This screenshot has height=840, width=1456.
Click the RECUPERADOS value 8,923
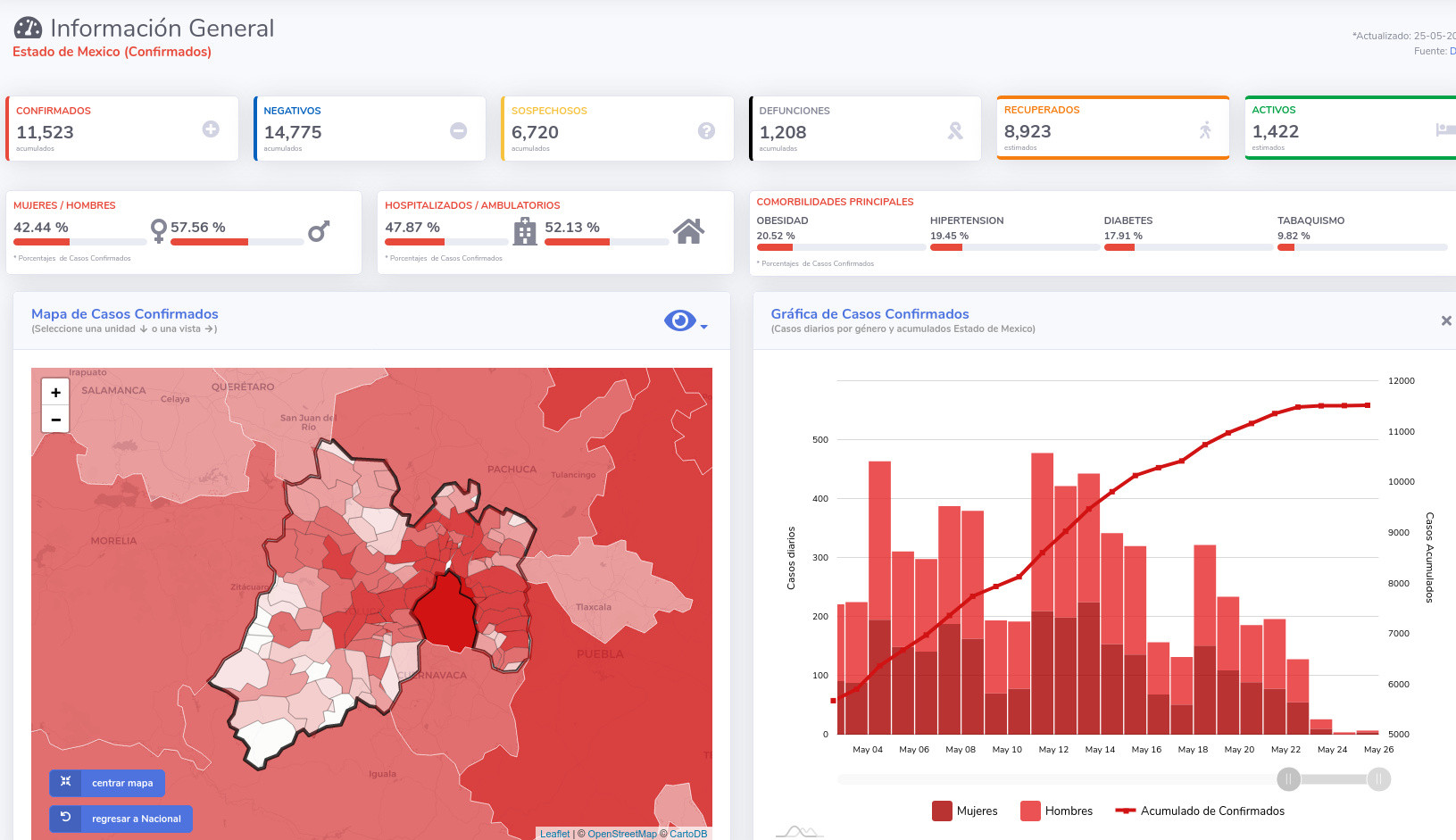point(1028,131)
